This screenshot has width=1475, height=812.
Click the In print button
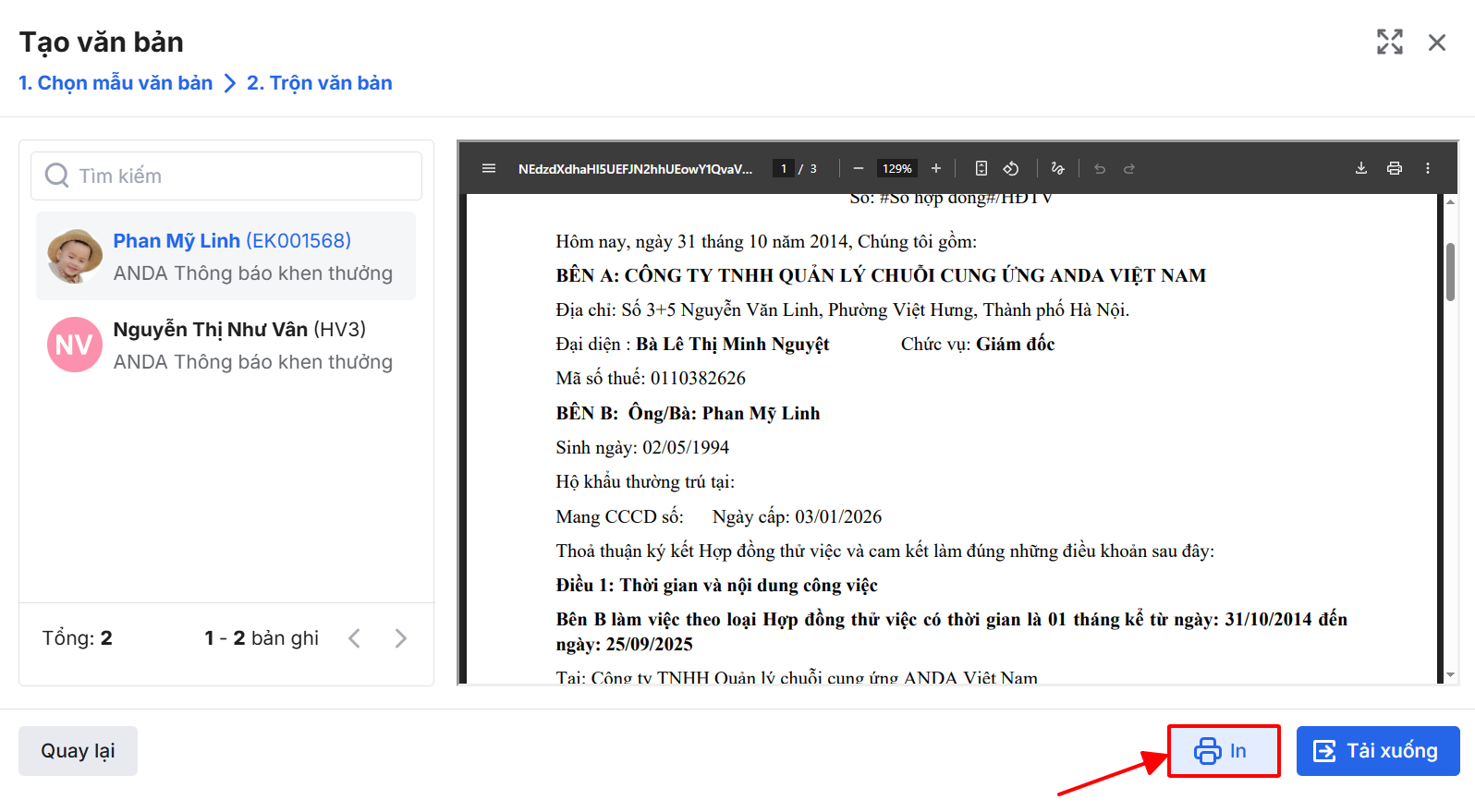1223,751
